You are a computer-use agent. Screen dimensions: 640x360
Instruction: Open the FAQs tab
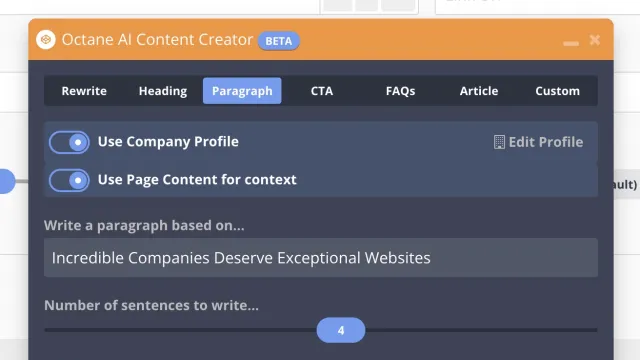(x=400, y=91)
